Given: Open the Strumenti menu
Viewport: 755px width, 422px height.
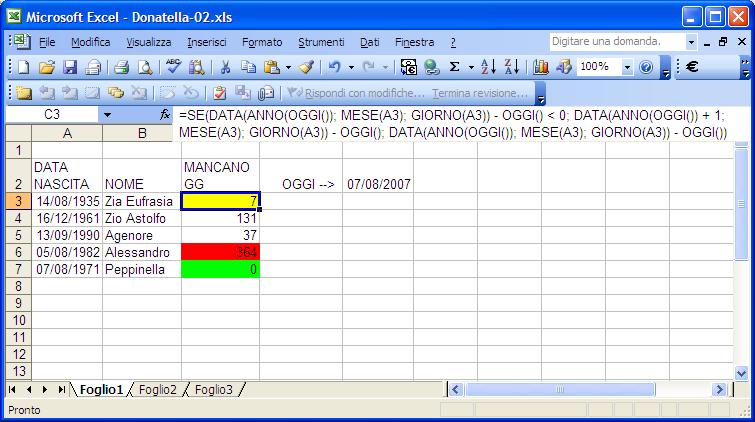Looking at the screenshot, I should [321, 42].
